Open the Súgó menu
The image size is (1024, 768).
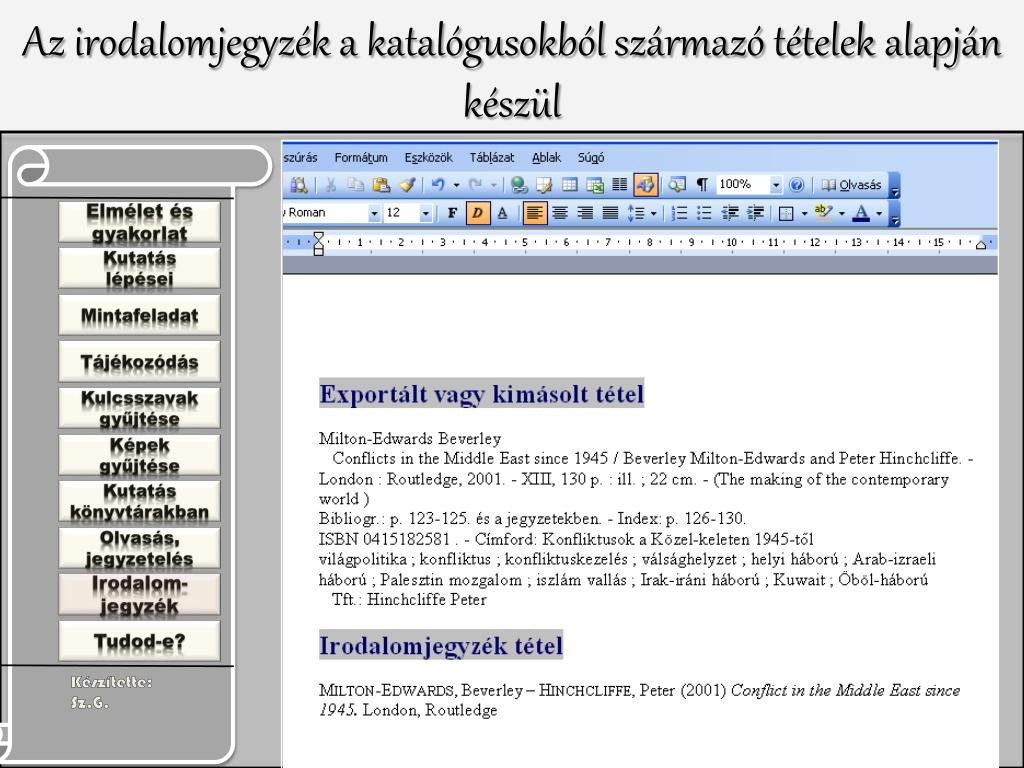pos(591,157)
